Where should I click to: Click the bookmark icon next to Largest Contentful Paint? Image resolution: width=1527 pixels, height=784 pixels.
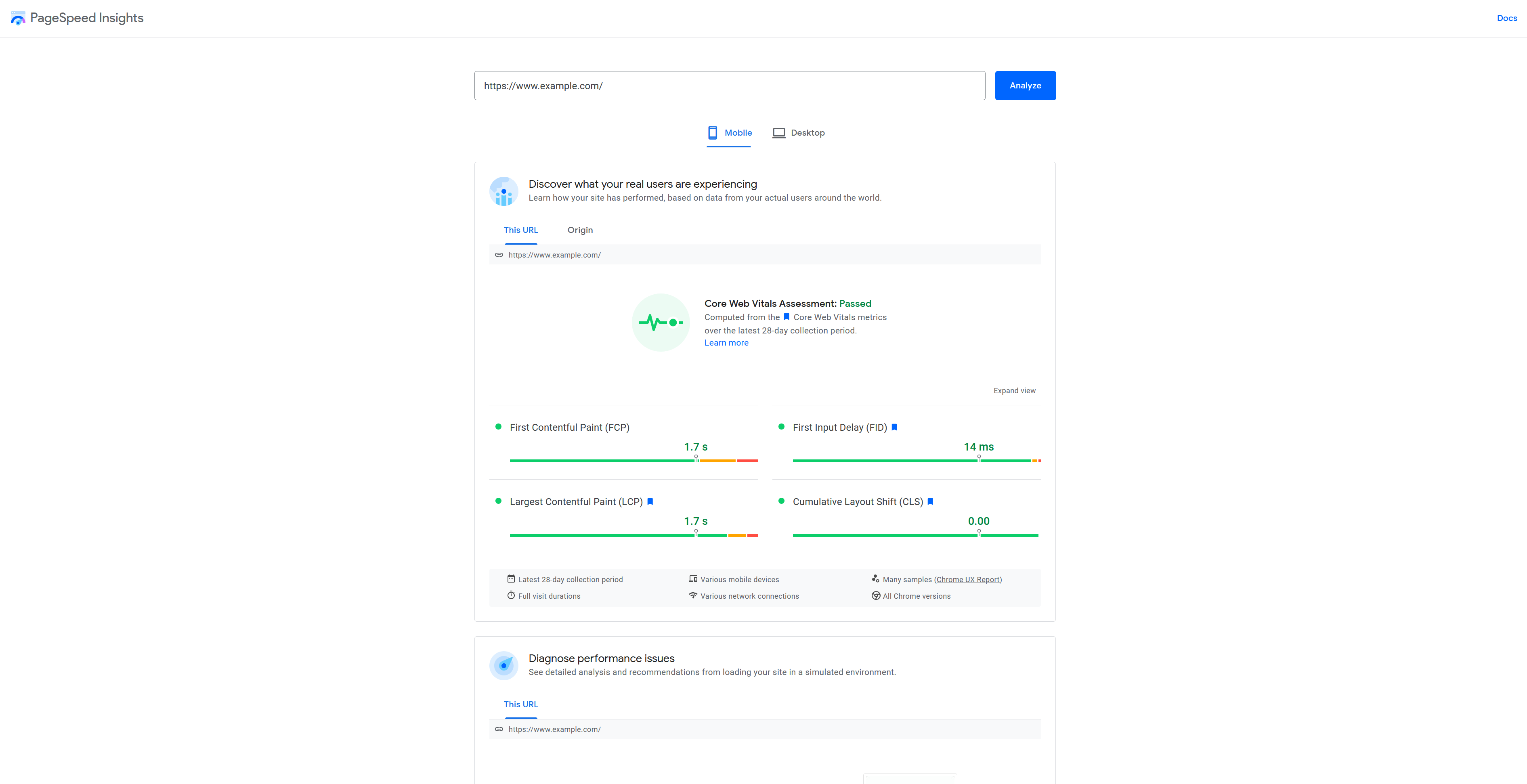(650, 501)
